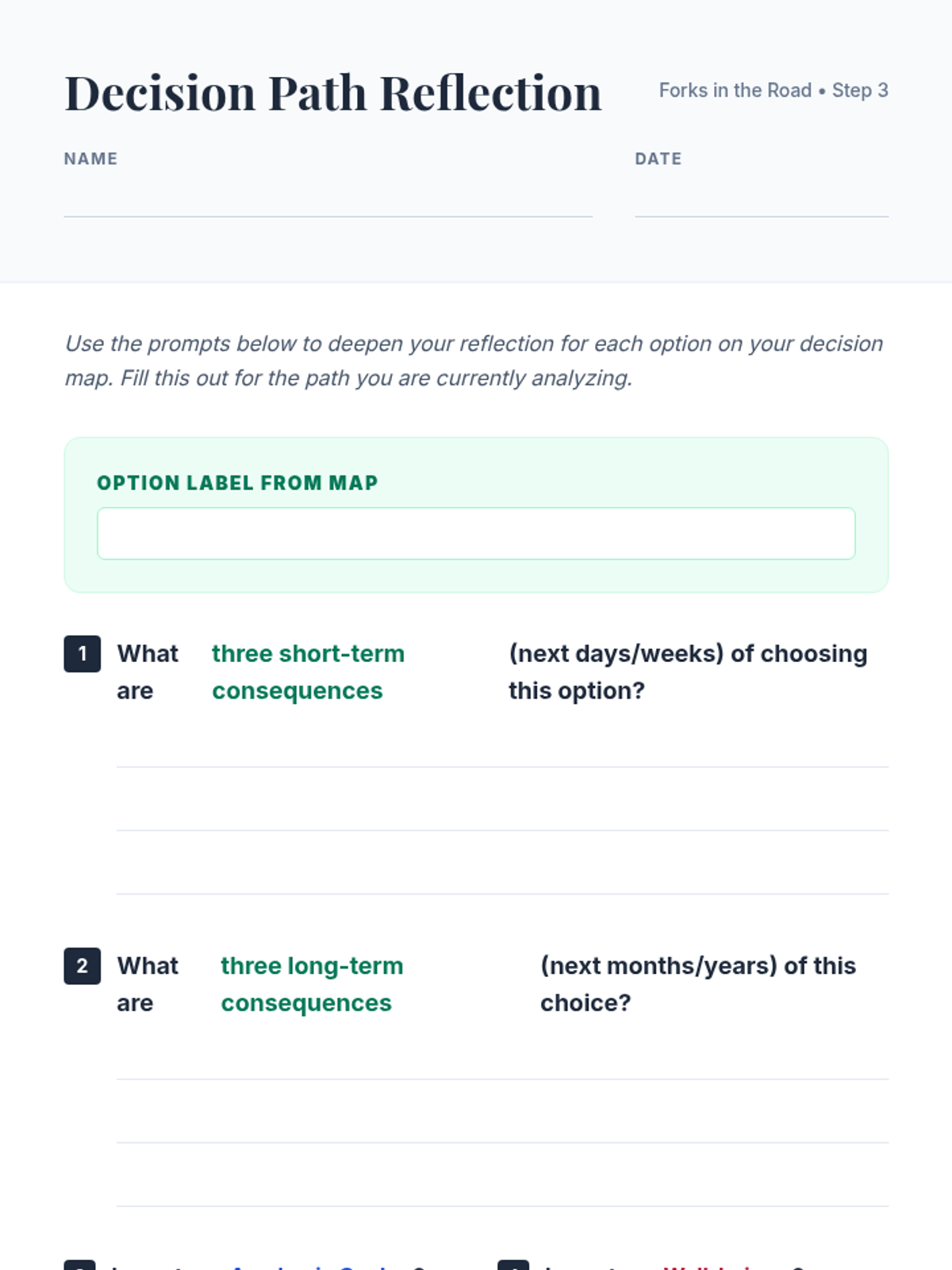
Task: Click the 'Decision Path Reflection' title
Action: point(333,94)
